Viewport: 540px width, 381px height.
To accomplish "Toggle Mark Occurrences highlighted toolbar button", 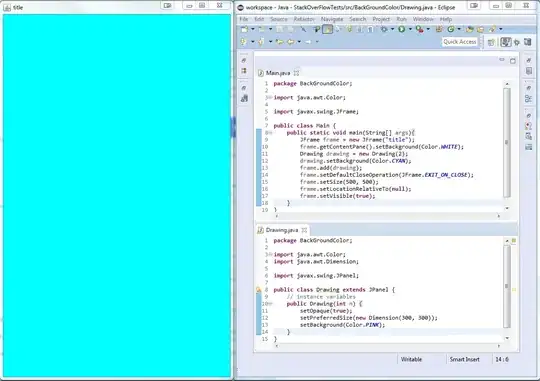I will 327,29.
